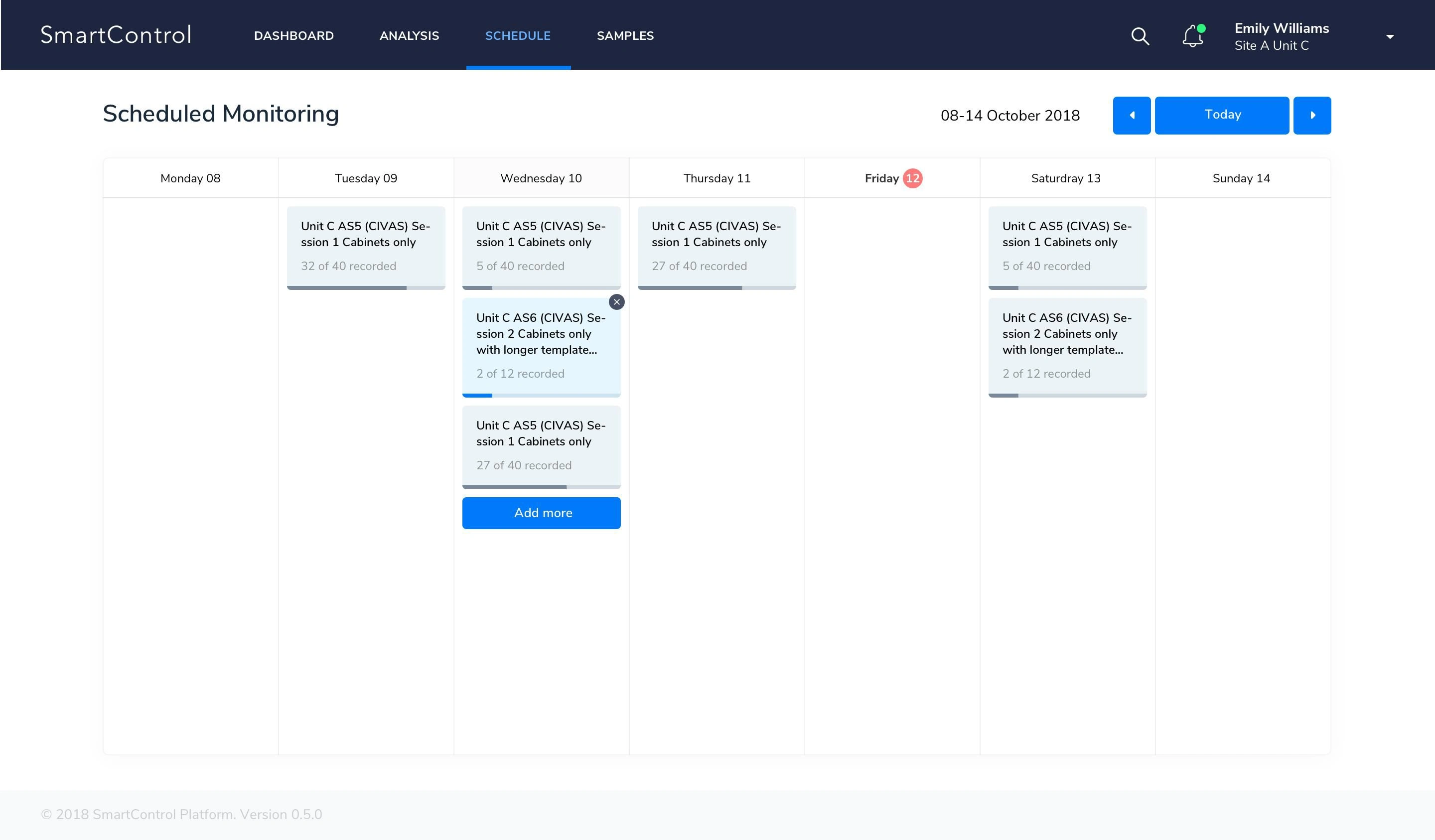Click the progress bar under Wednesday's first AS5 card
1435x840 pixels.
541,287
